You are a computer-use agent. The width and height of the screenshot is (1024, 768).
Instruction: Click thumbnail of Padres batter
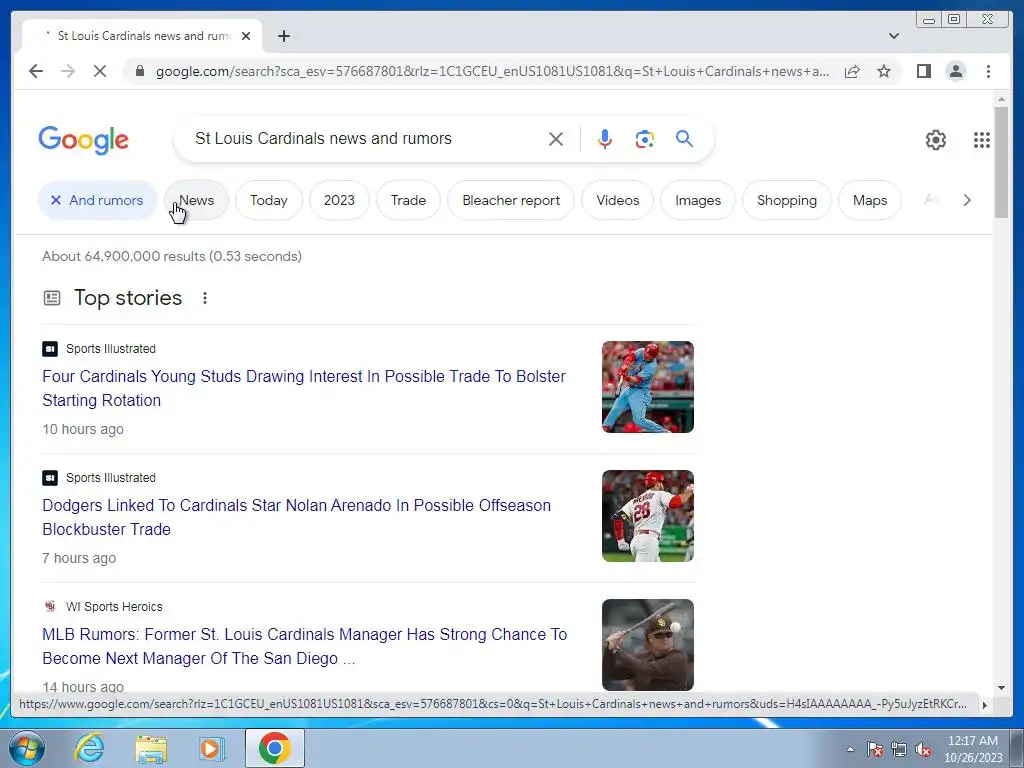pyautogui.click(x=647, y=645)
